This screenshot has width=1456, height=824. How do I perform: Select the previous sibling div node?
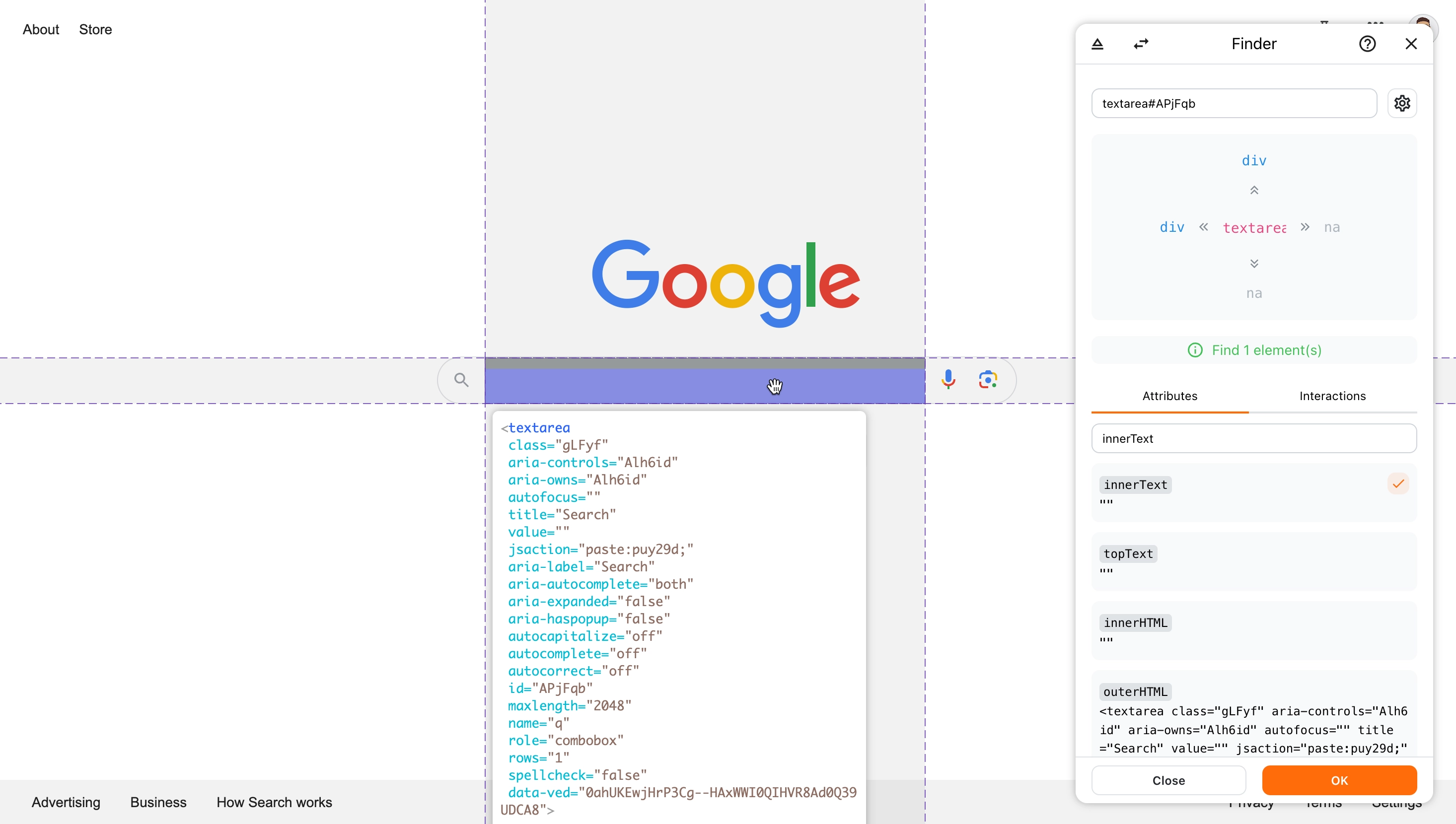point(1172,227)
